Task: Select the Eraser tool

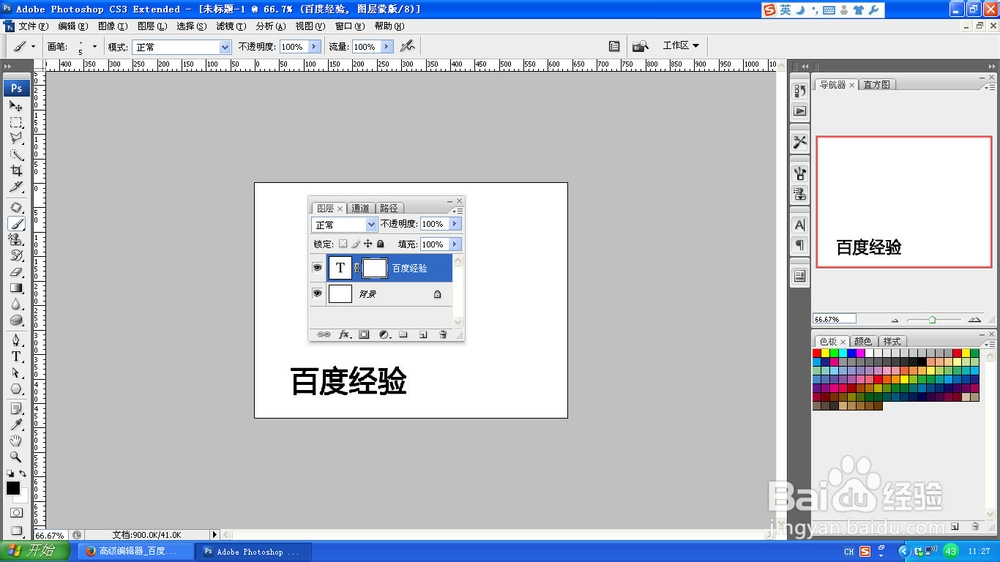Action: pos(16,272)
